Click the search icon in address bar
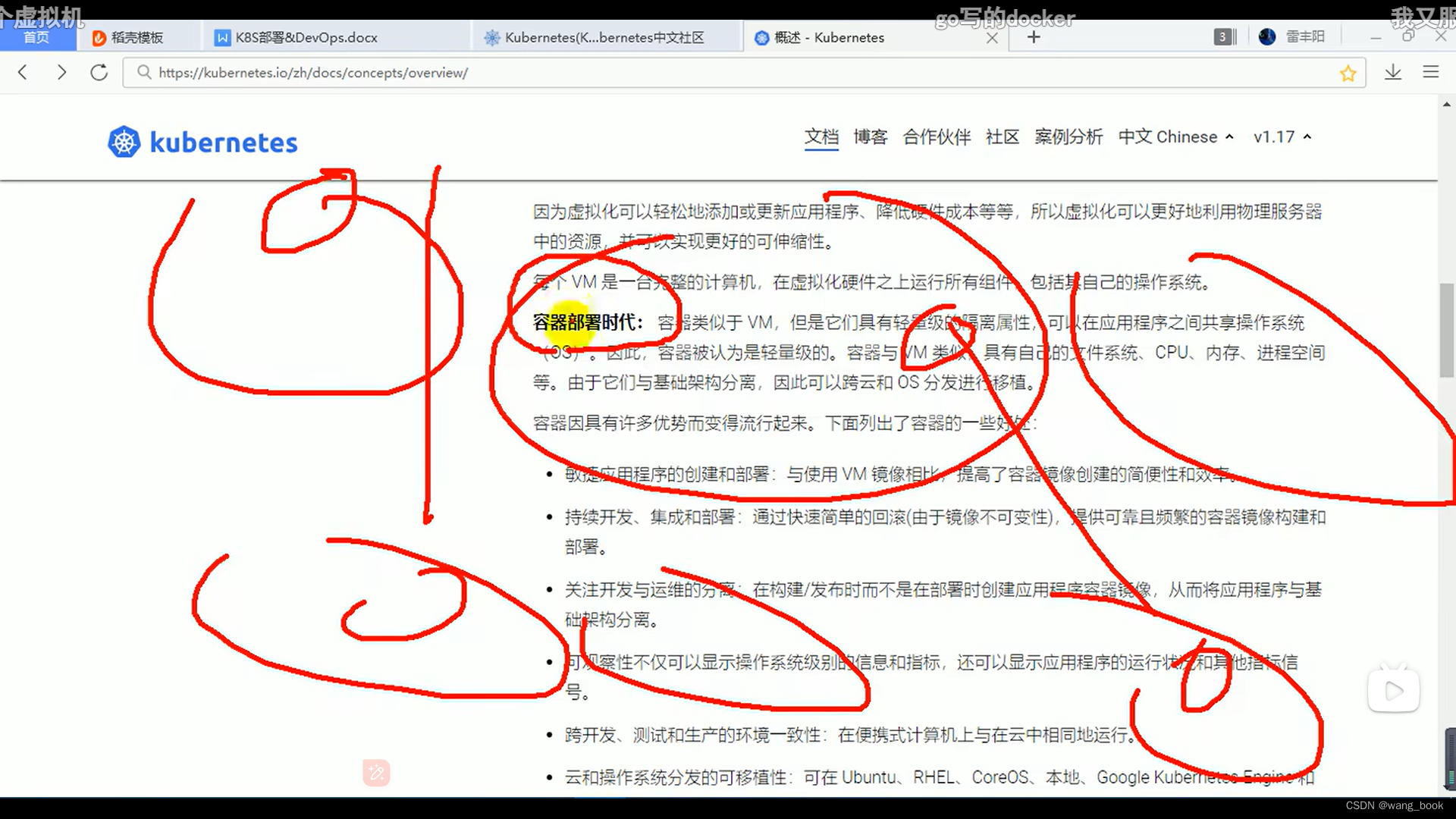Viewport: 1456px width, 819px height. [143, 73]
